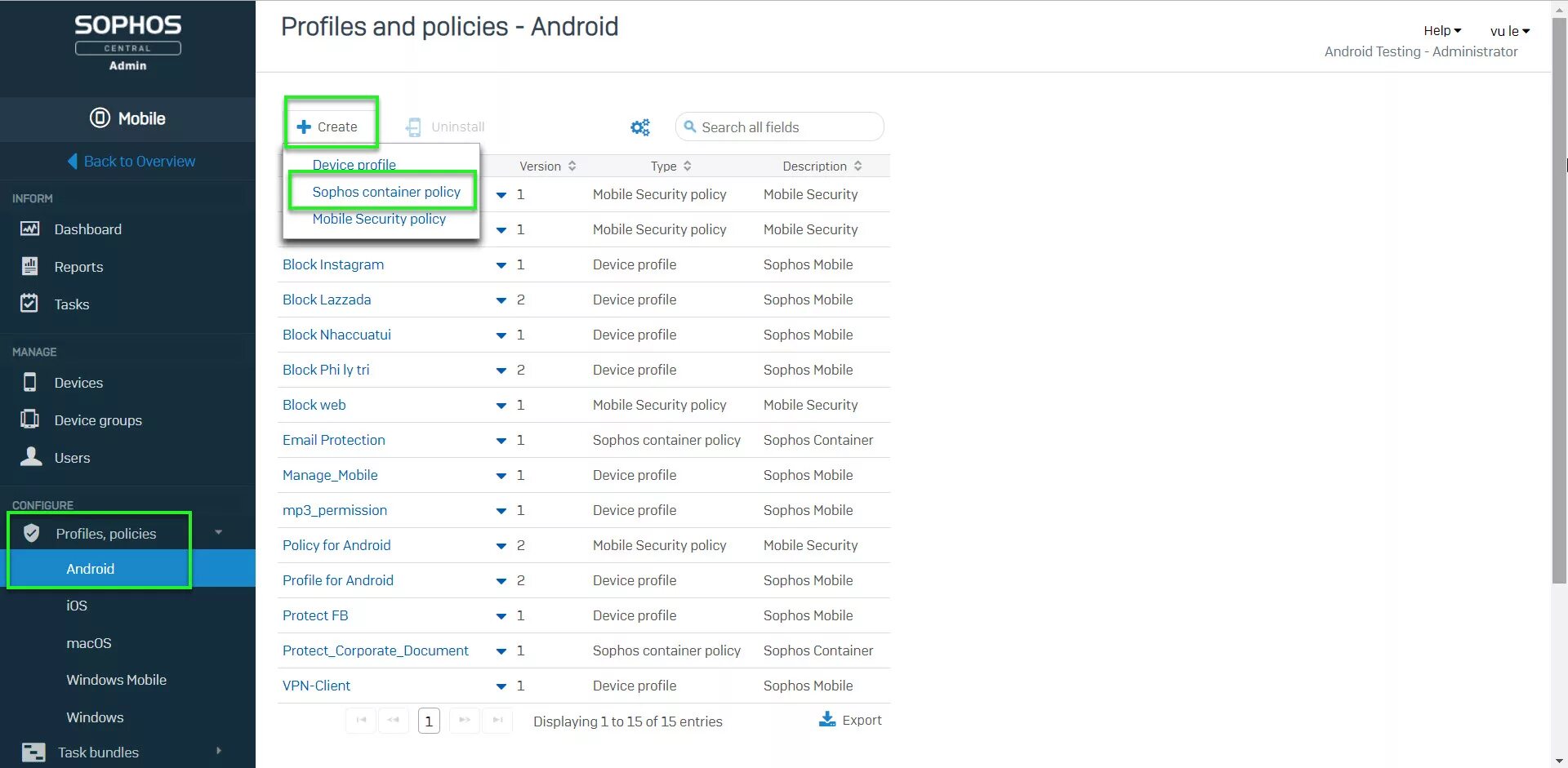Image resolution: width=1568 pixels, height=768 pixels.
Task: Select Windows Mobile in sidebar
Action: tap(116, 680)
